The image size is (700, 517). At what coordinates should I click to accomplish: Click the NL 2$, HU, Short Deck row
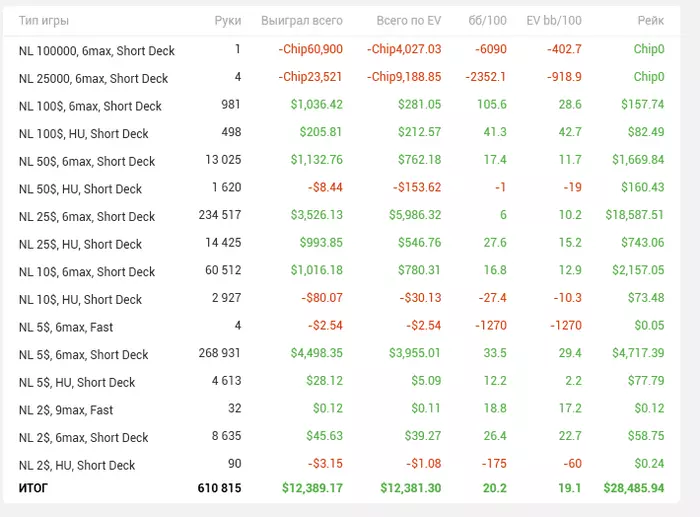click(77, 465)
